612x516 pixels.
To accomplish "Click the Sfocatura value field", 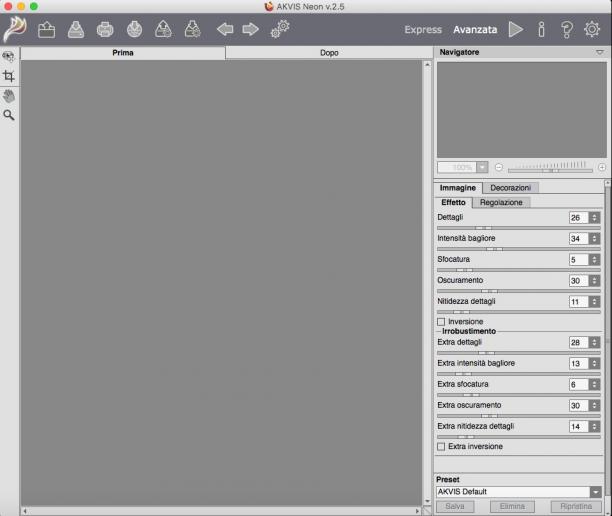I will click(x=578, y=260).
